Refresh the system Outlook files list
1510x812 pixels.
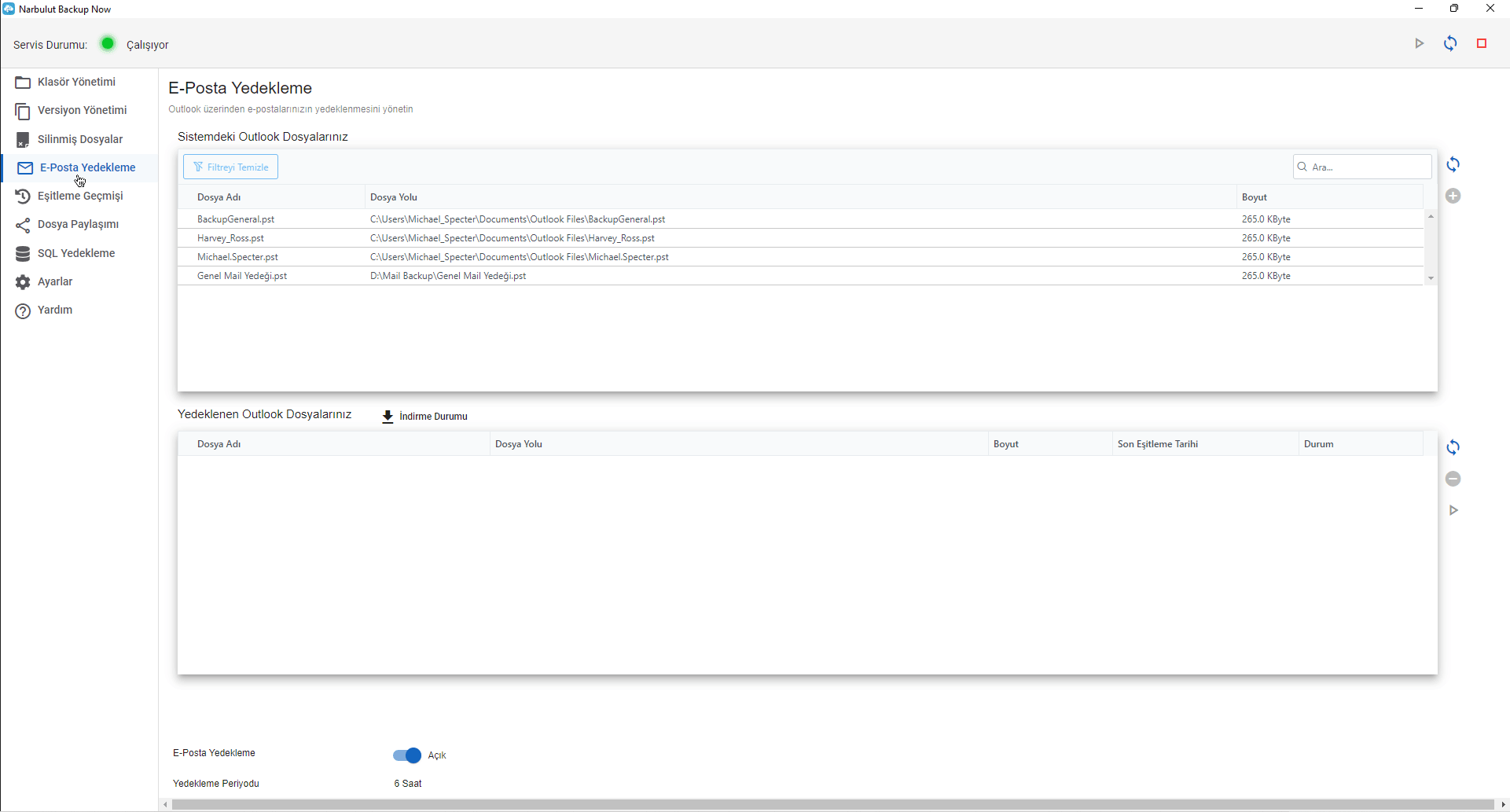(1453, 165)
